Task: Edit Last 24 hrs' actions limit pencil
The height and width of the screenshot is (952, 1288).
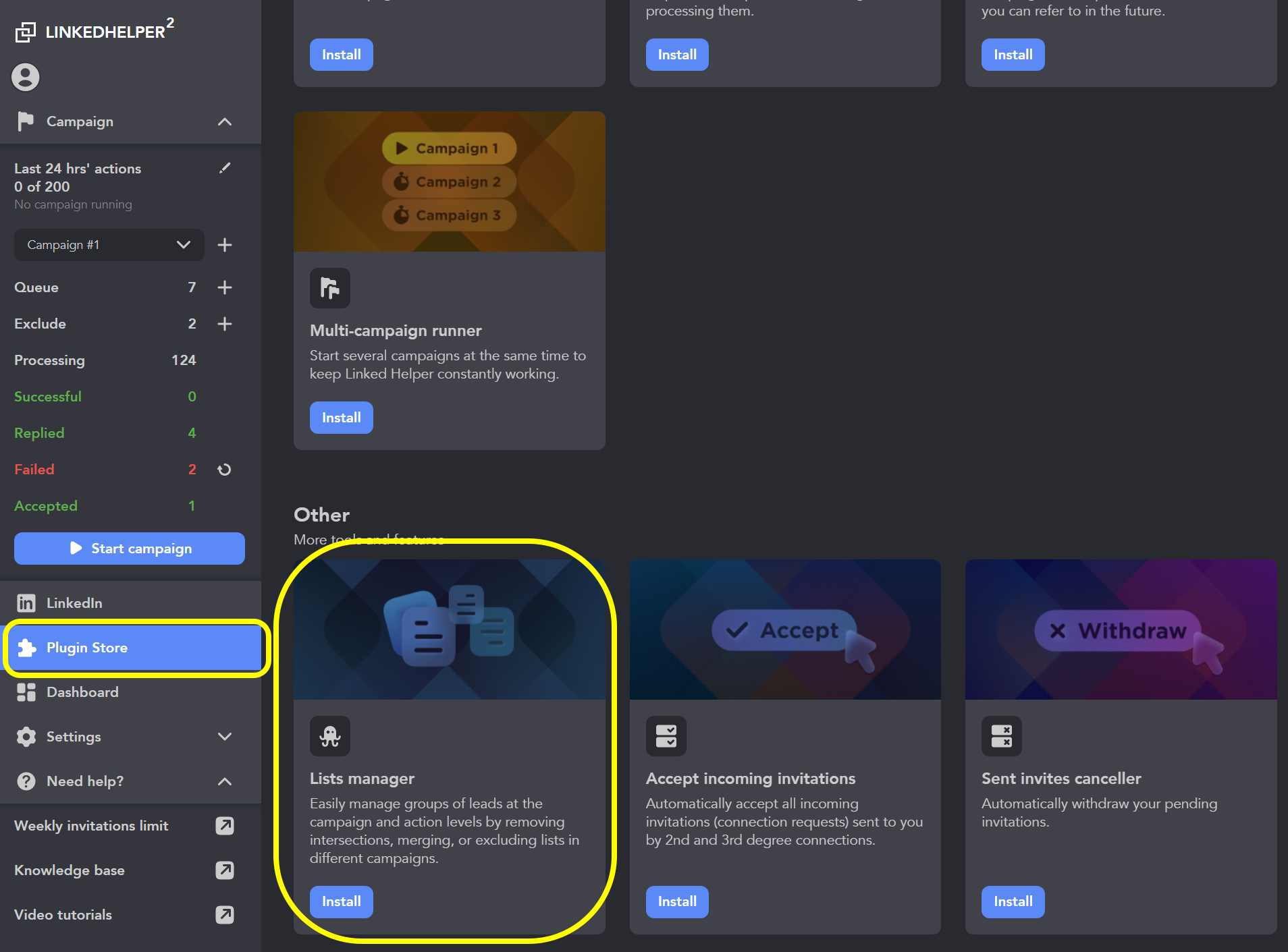Action: coord(225,168)
